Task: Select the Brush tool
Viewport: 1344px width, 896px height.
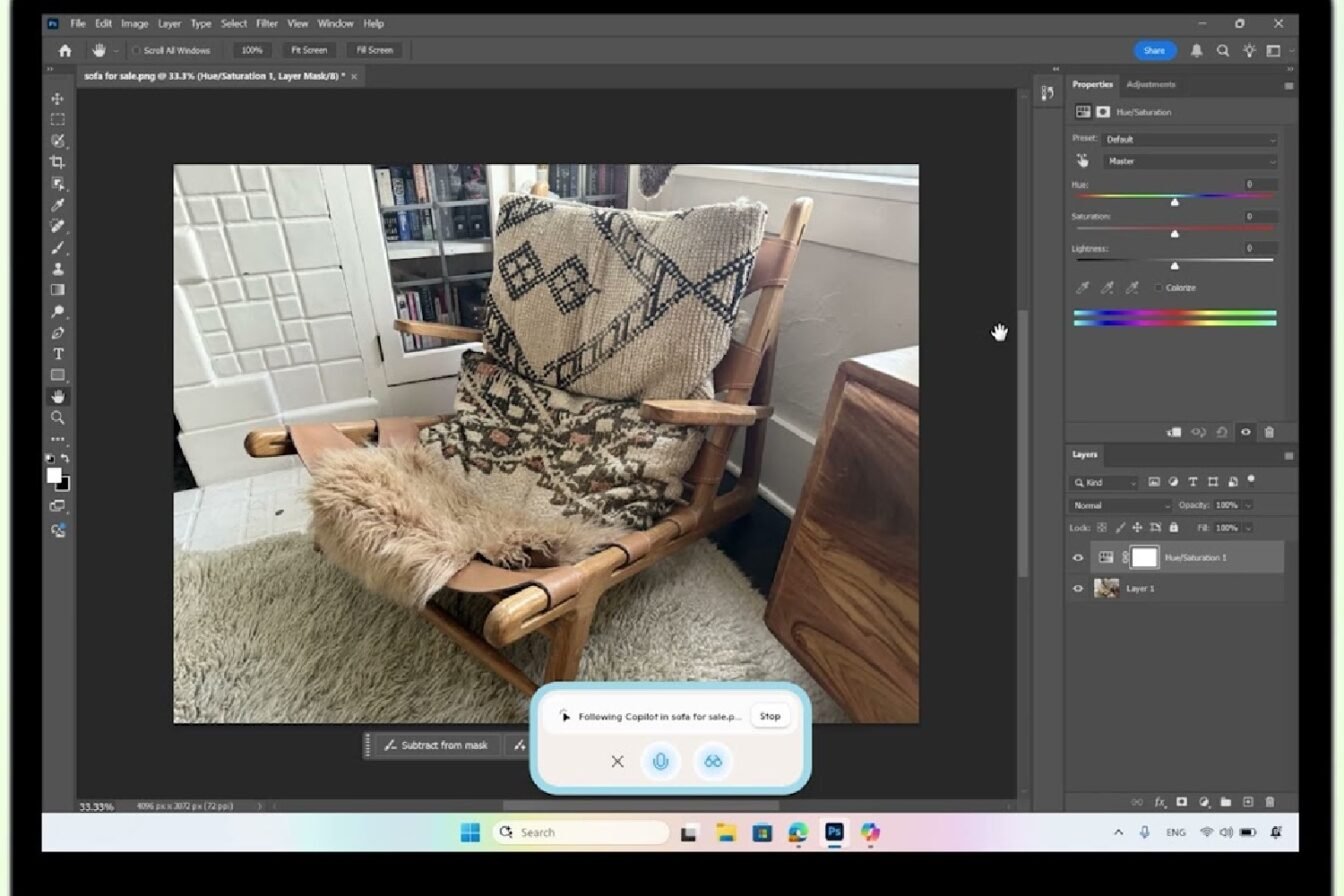Action: (58, 247)
